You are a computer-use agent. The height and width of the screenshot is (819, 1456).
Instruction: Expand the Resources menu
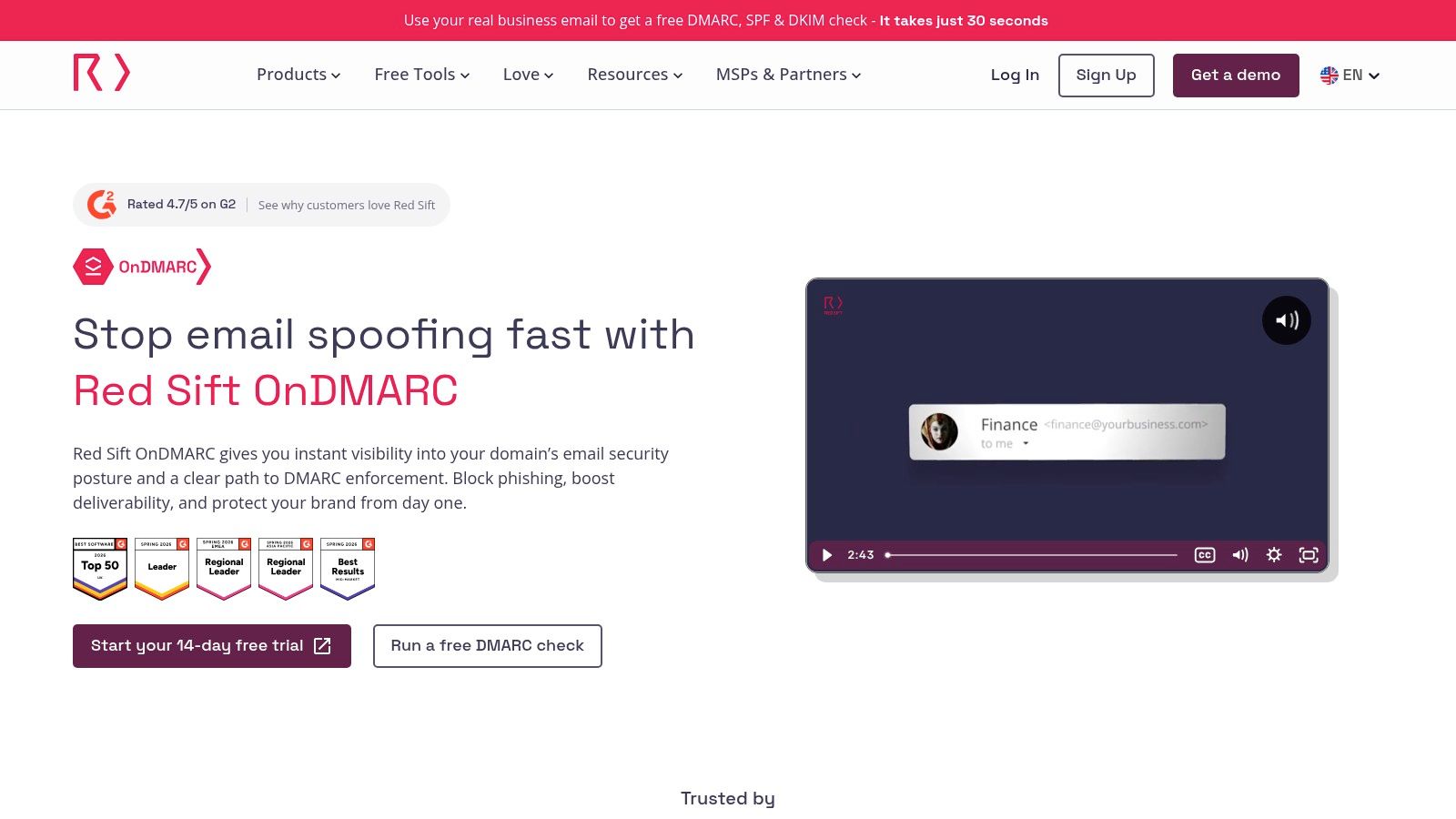pos(634,75)
